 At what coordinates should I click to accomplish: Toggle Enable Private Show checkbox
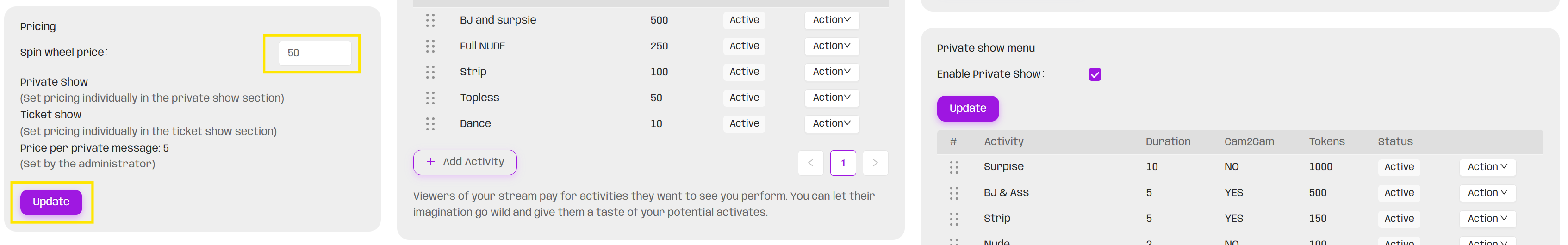1095,75
